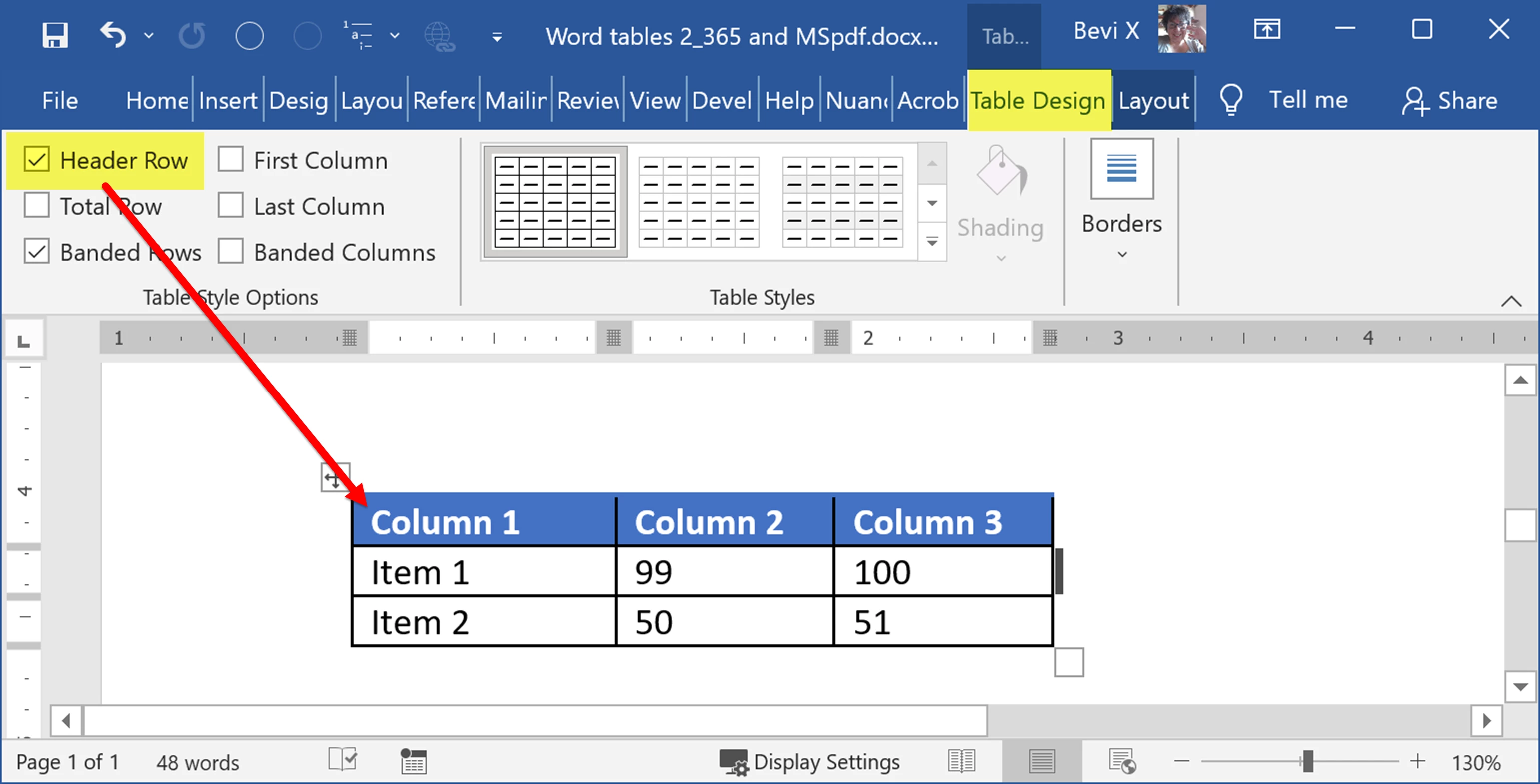Click the table move handle icon
Viewport: 1540px width, 784px height.
click(334, 477)
